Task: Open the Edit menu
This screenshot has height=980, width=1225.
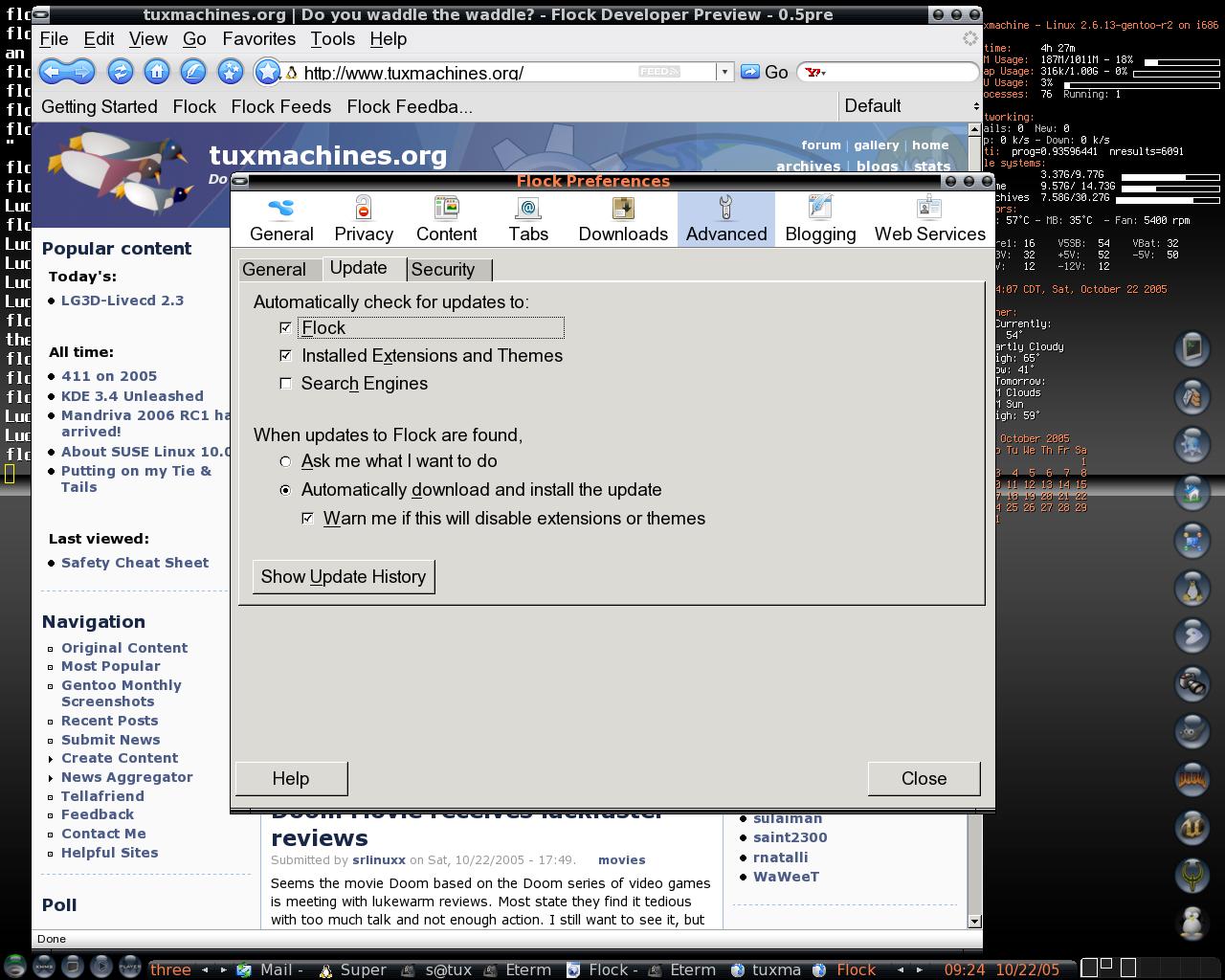Action: point(99,39)
